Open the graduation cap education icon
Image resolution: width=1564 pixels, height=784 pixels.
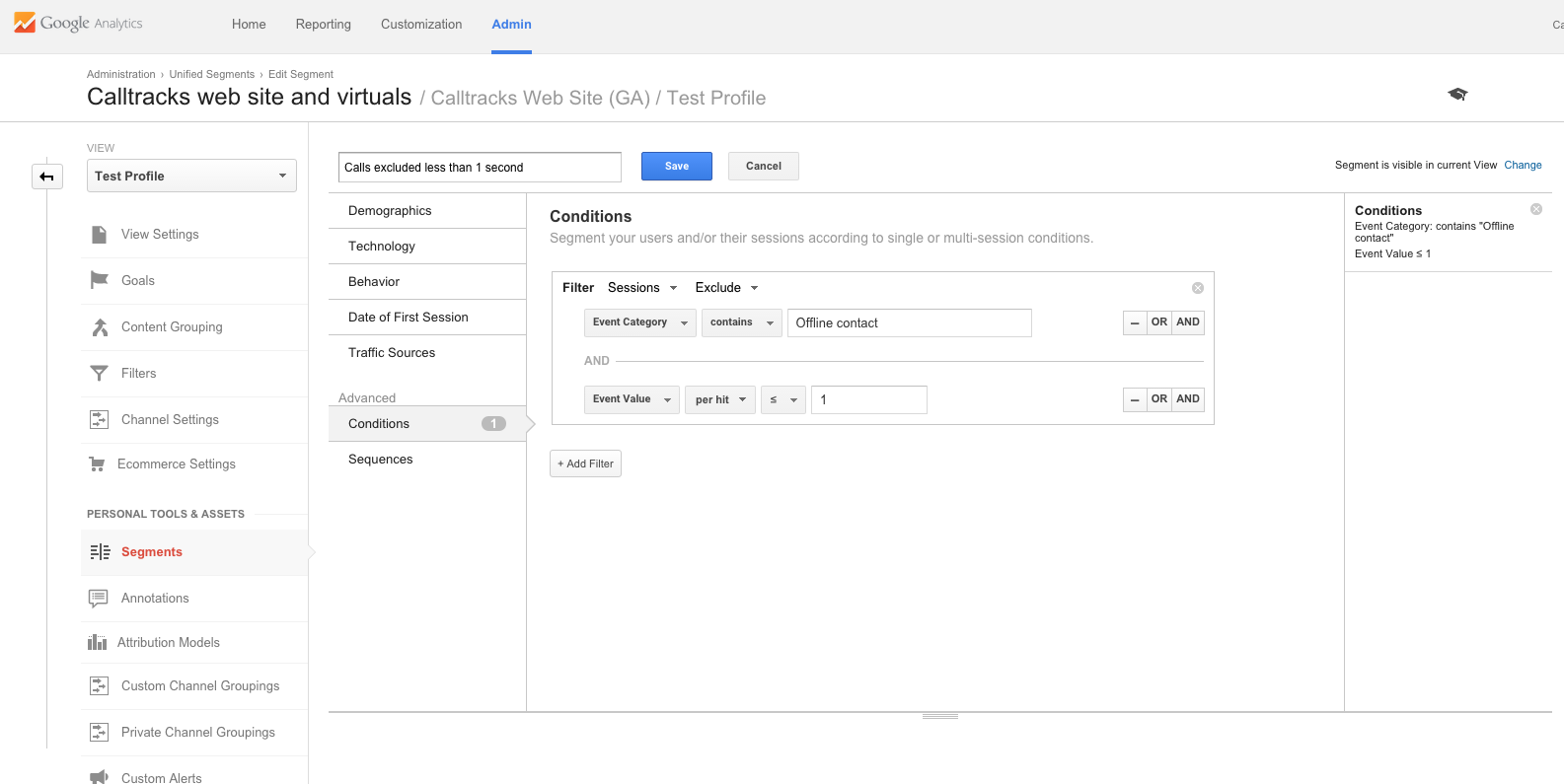1457,94
